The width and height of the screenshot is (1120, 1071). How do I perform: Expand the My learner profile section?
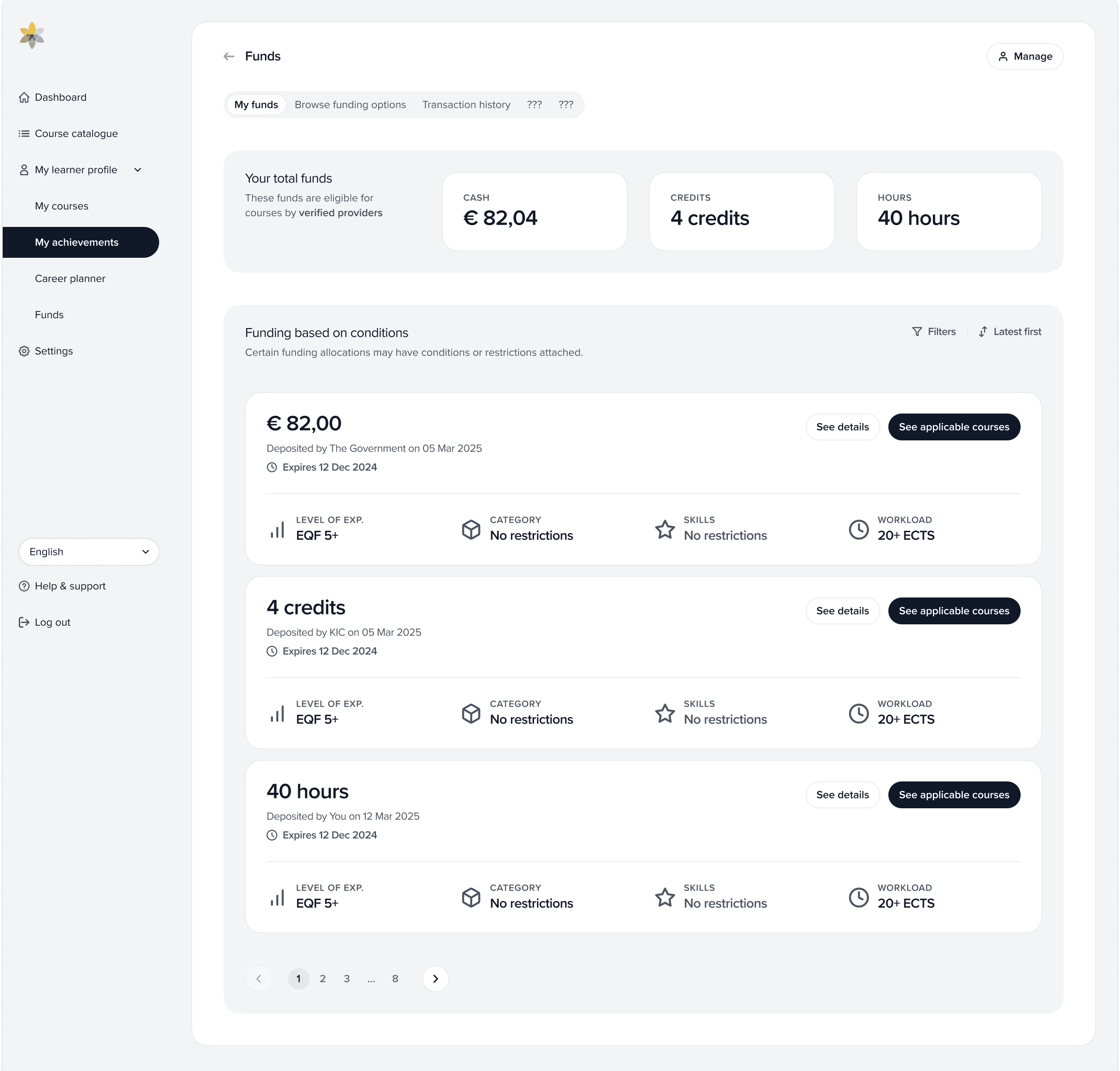coord(137,170)
